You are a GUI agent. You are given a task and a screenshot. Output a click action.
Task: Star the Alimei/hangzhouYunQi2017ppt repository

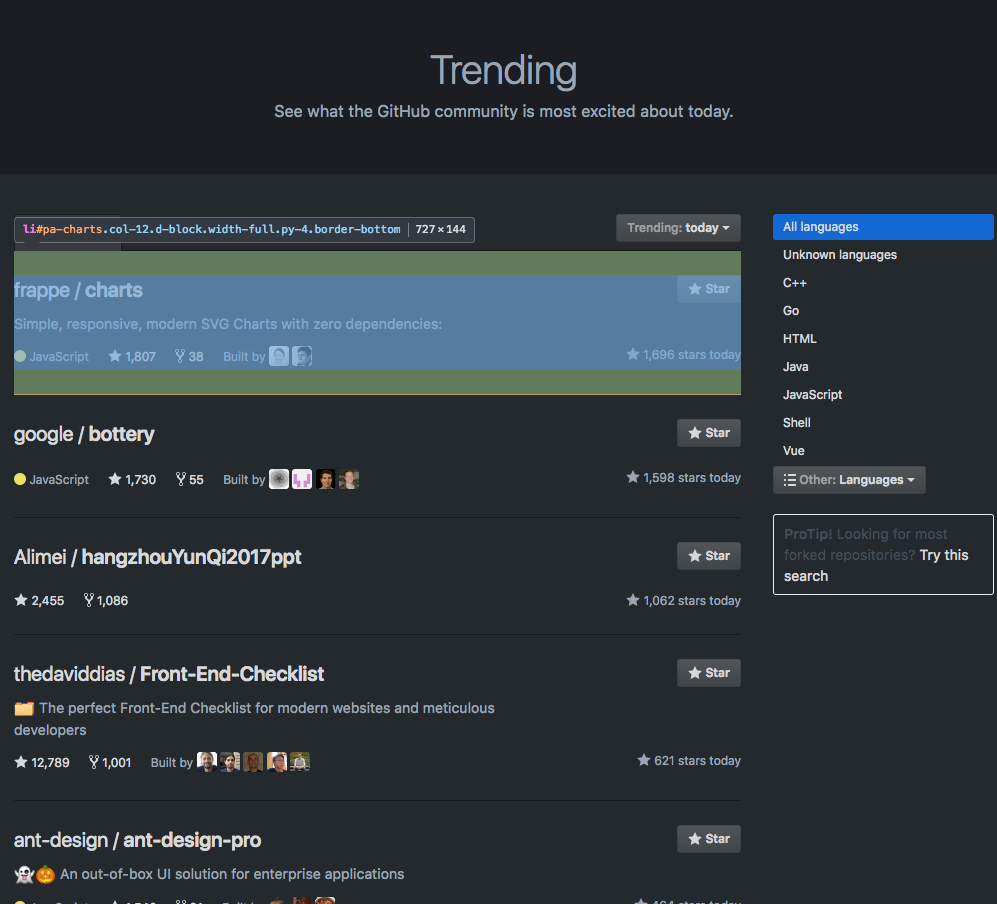point(708,555)
